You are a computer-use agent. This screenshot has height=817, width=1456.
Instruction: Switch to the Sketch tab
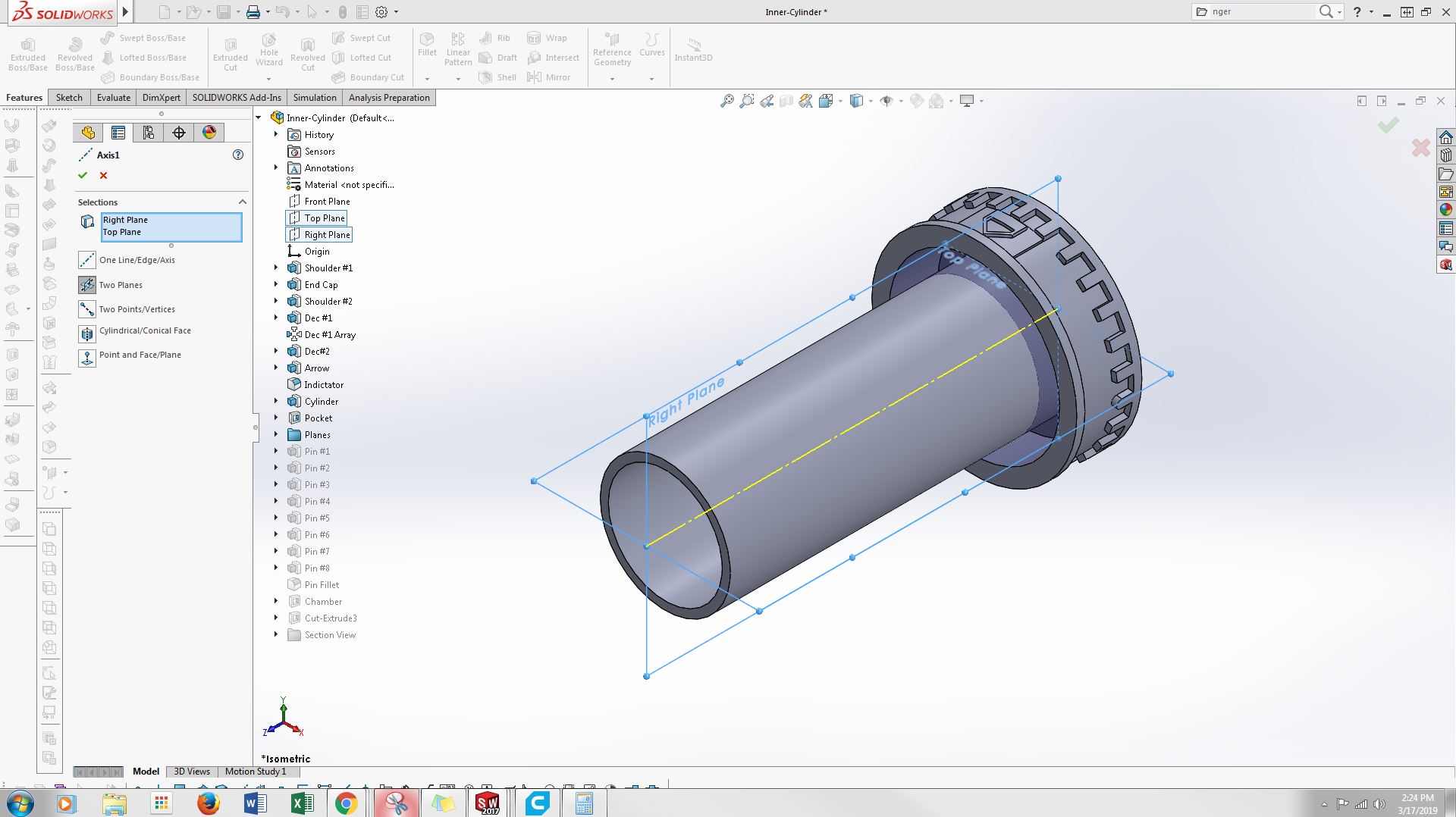click(x=69, y=98)
